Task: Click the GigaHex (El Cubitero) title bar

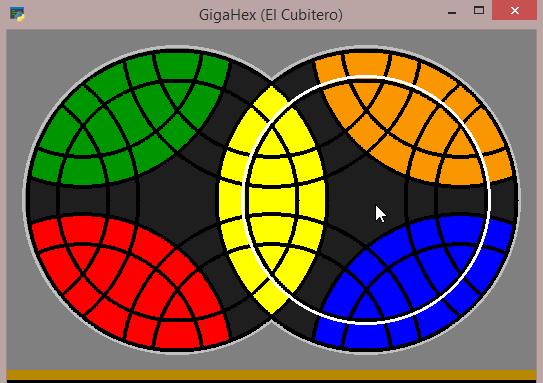Action: [271, 15]
